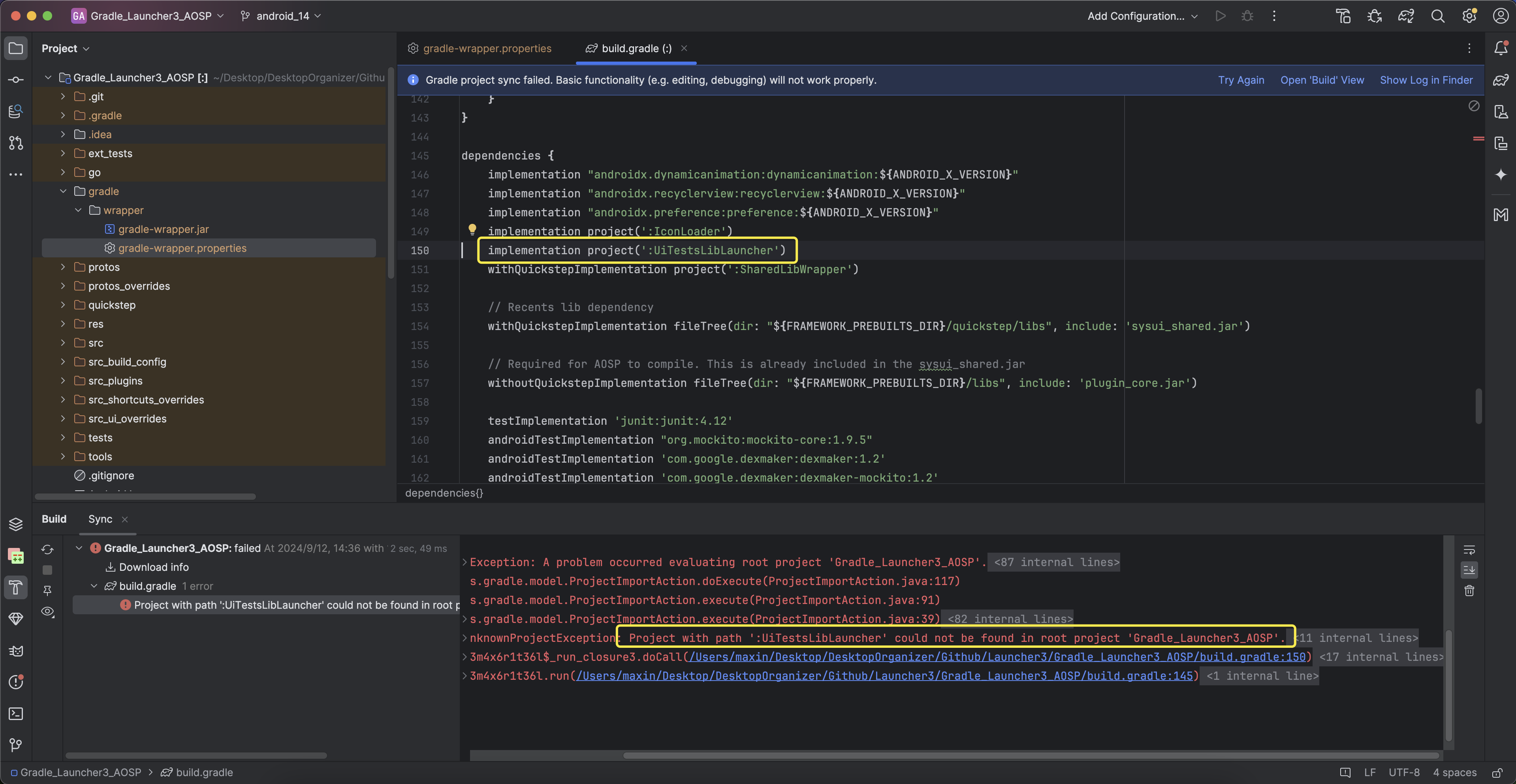Select the UiTestsLibLauncher error row

pos(266,605)
